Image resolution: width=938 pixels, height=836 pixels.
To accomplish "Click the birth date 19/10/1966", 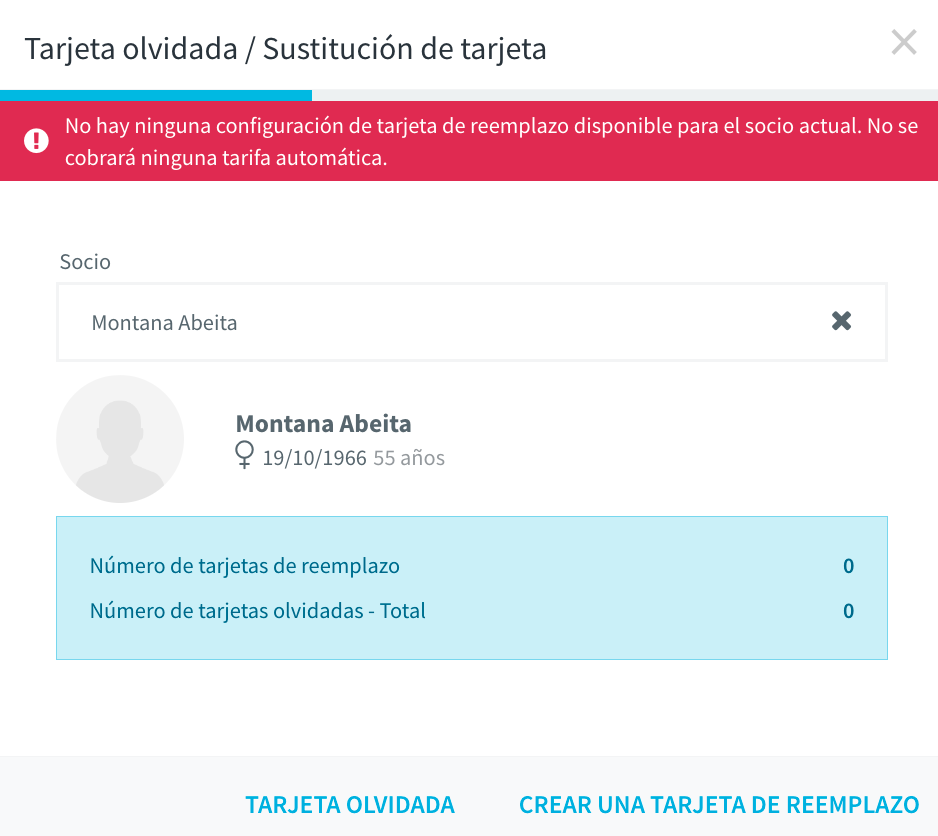I will [x=315, y=458].
